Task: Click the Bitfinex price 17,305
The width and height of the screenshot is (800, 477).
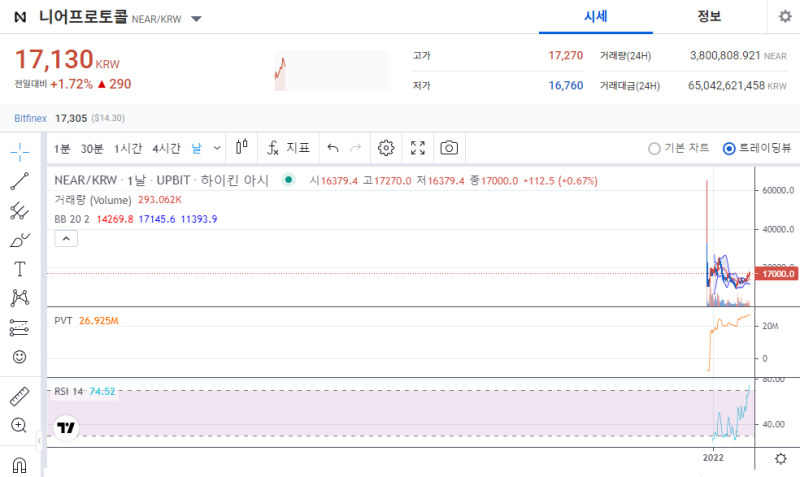Action: pos(71,118)
